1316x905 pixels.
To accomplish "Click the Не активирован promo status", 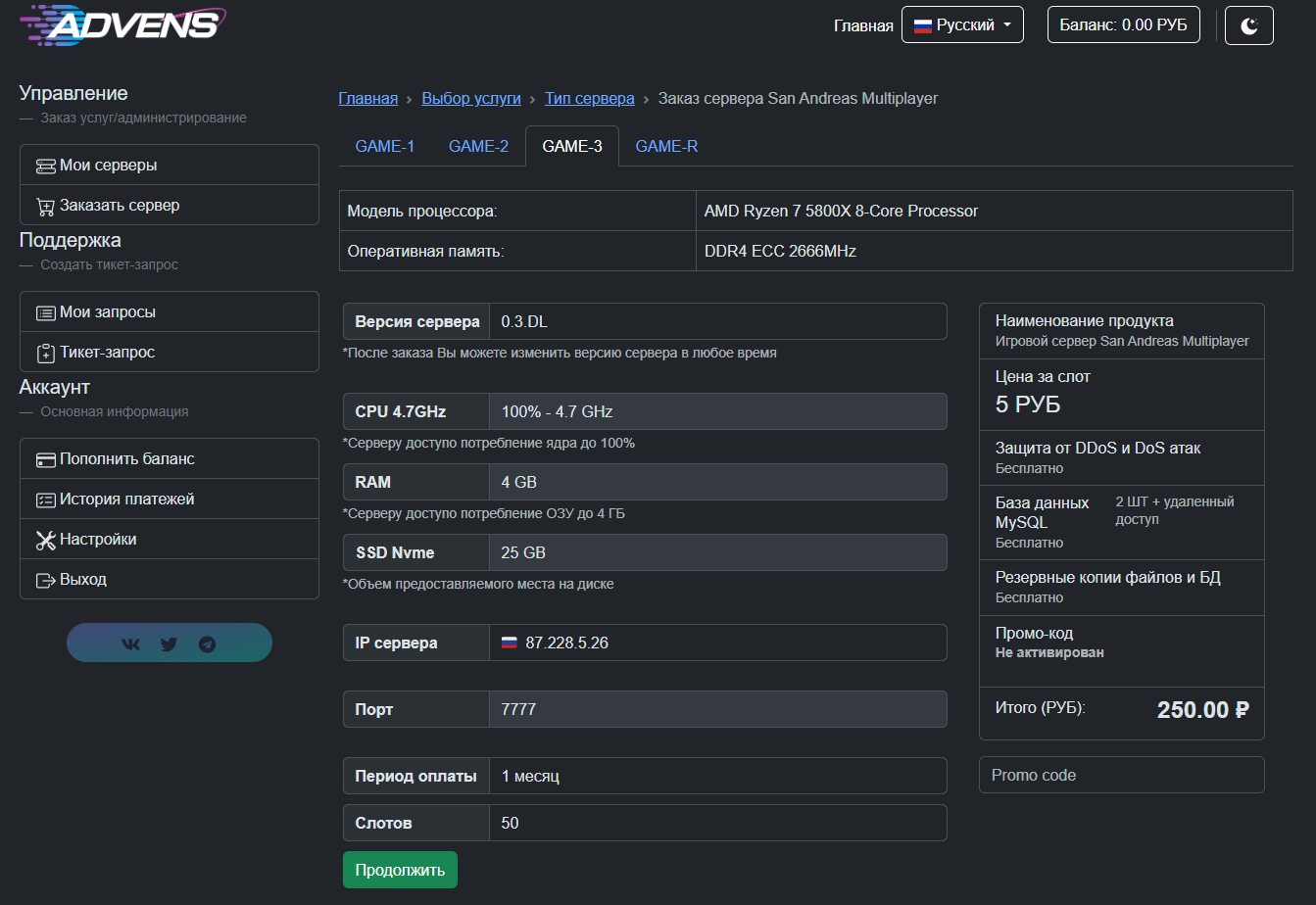I will (1049, 652).
